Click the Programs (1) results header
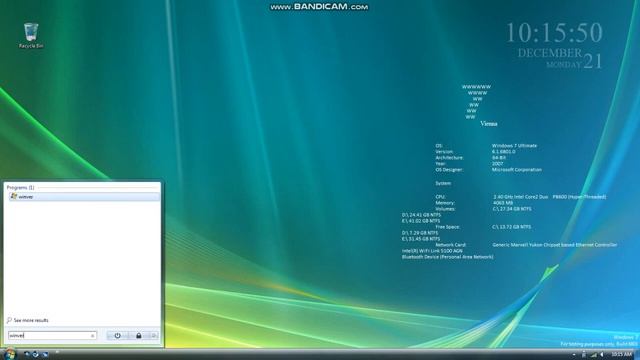Viewport: 640px width, 360px height. pos(20,187)
